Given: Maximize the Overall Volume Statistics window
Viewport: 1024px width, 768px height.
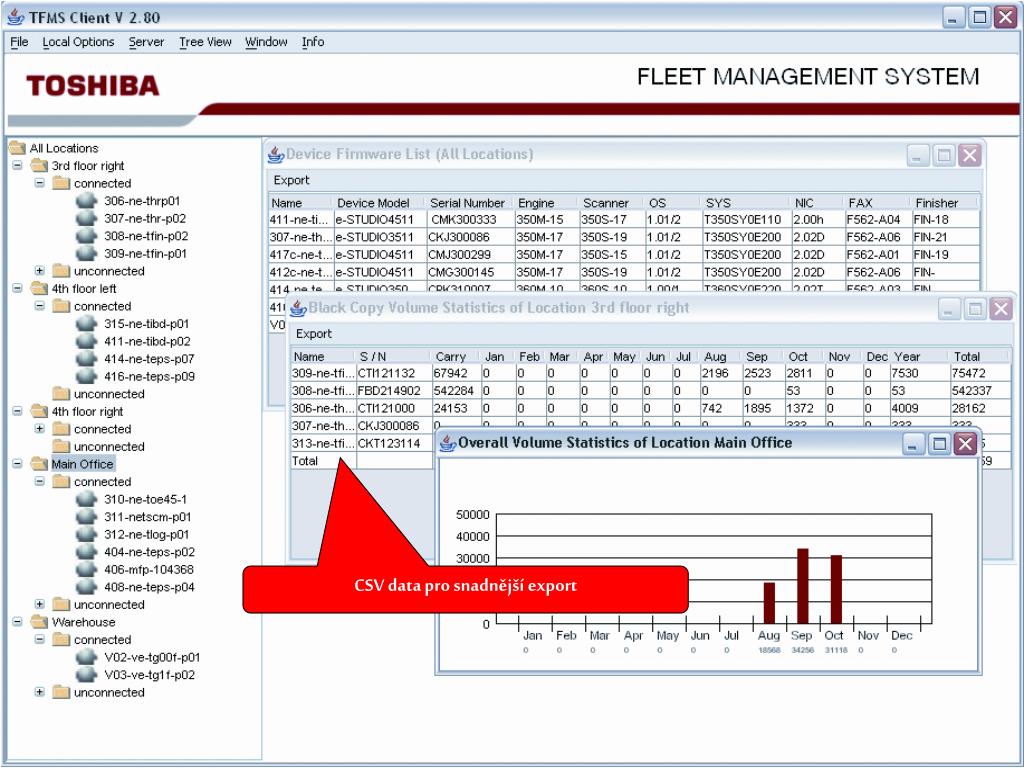Looking at the screenshot, I should 939,444.
